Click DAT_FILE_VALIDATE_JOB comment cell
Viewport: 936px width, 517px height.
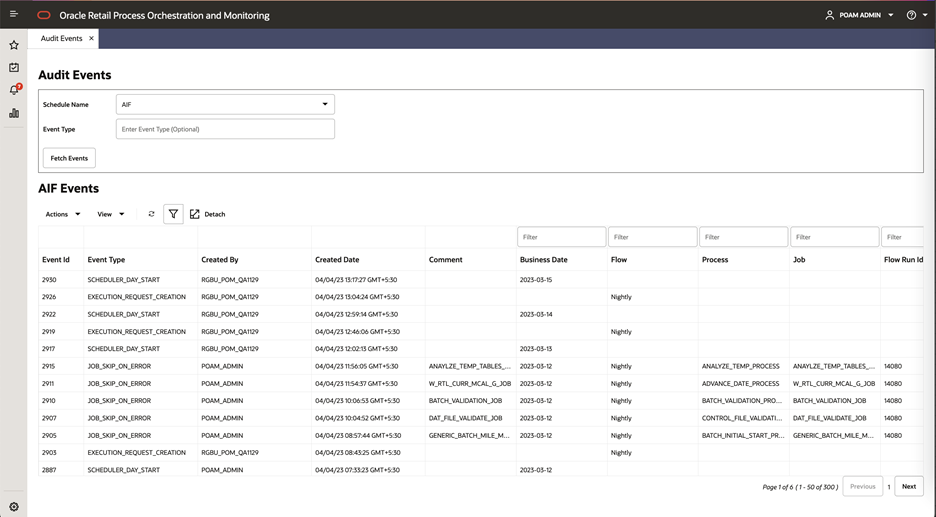pos(465,418)
